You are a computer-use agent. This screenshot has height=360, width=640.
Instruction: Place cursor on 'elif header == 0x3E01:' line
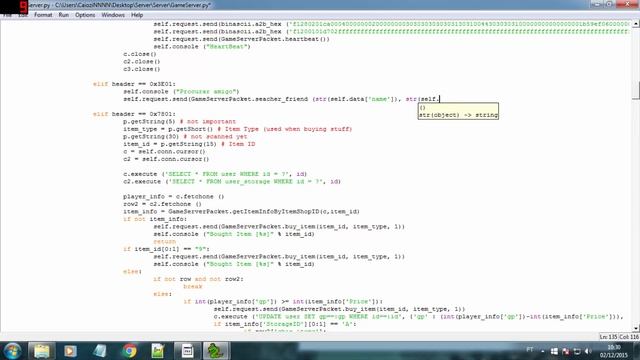pos(134,84)
